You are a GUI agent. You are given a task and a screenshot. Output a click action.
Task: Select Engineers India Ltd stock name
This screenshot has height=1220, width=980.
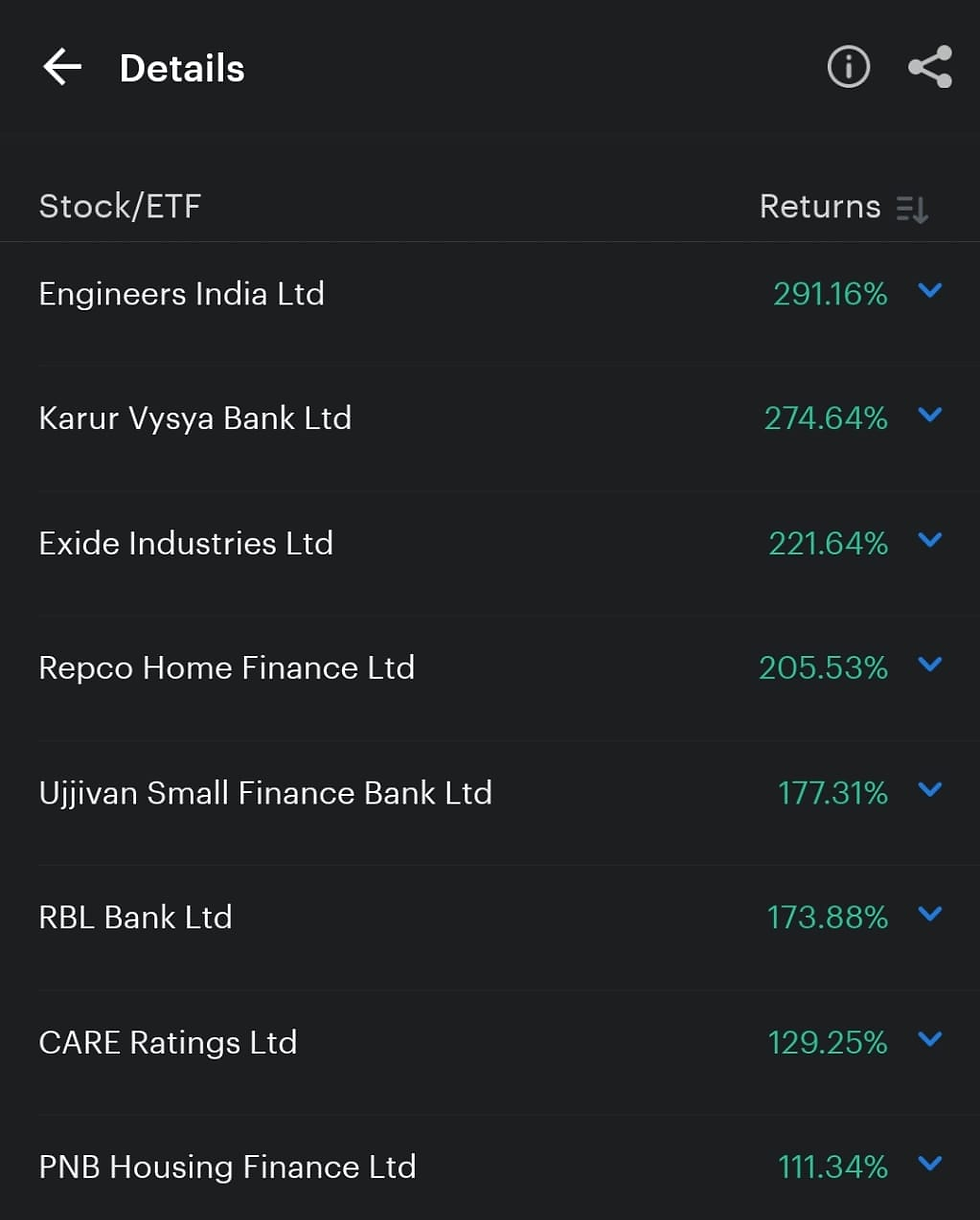181,294
